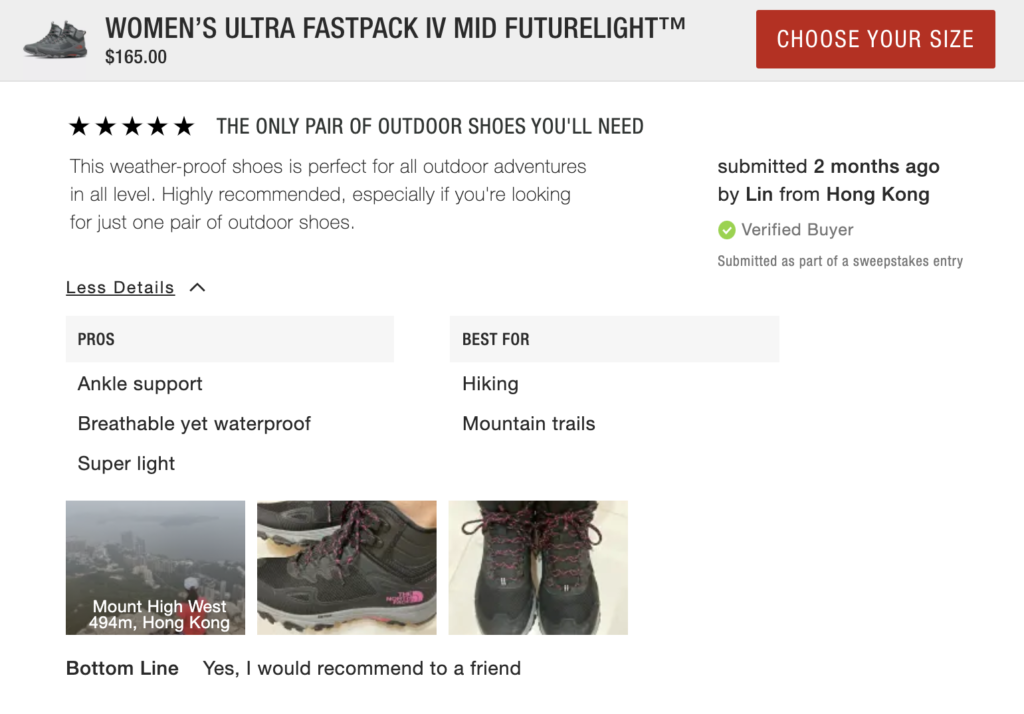The height and width of the screenshot is (714, 1024).
Task: Open the top-view boots review photo
Action: click(538, 567)
